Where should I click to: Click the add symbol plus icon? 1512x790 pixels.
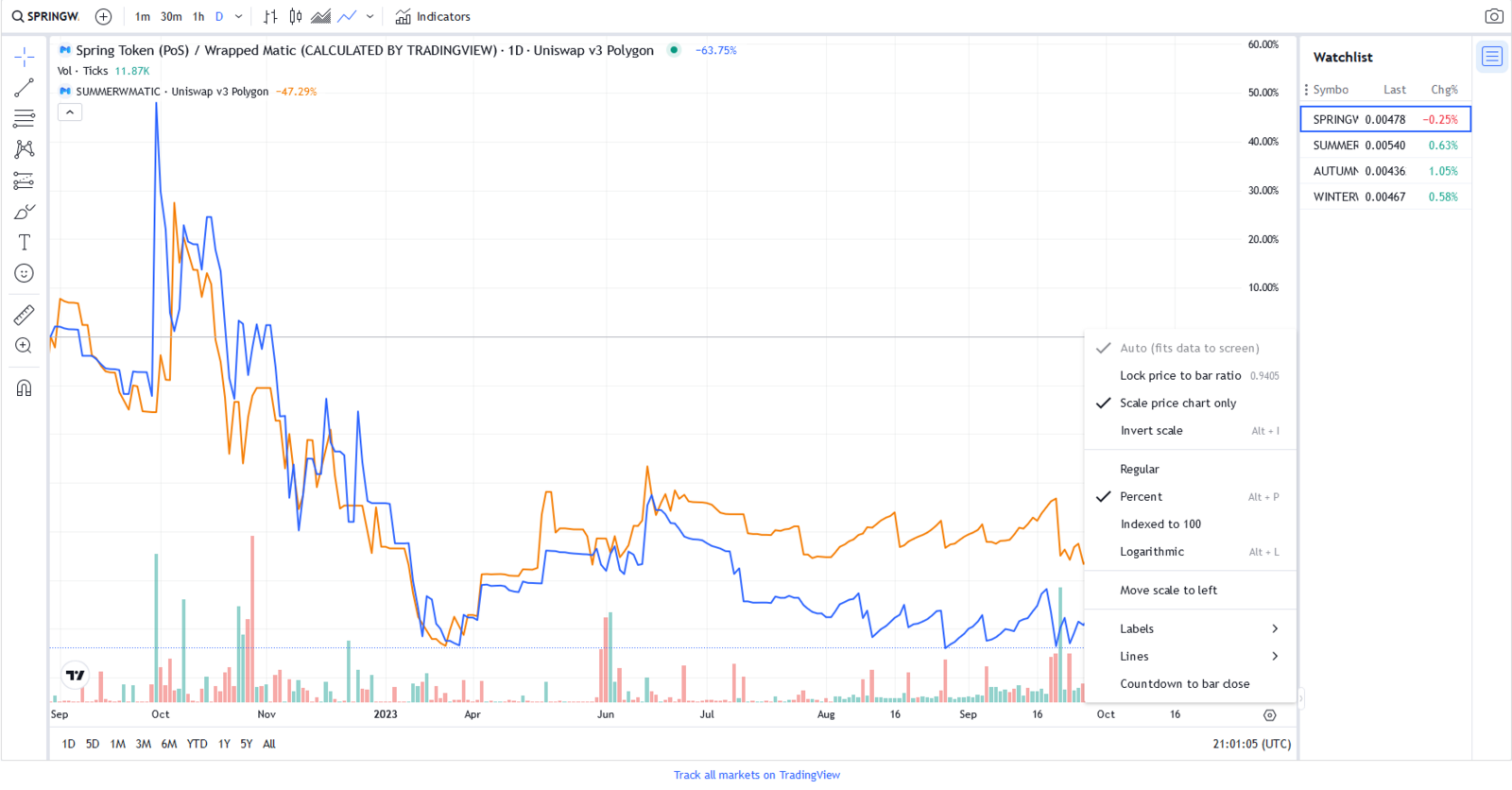[104, 17]
